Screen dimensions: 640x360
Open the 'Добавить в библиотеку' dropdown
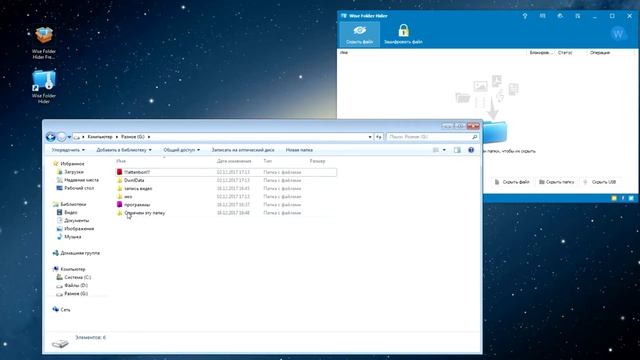[124, 150]
